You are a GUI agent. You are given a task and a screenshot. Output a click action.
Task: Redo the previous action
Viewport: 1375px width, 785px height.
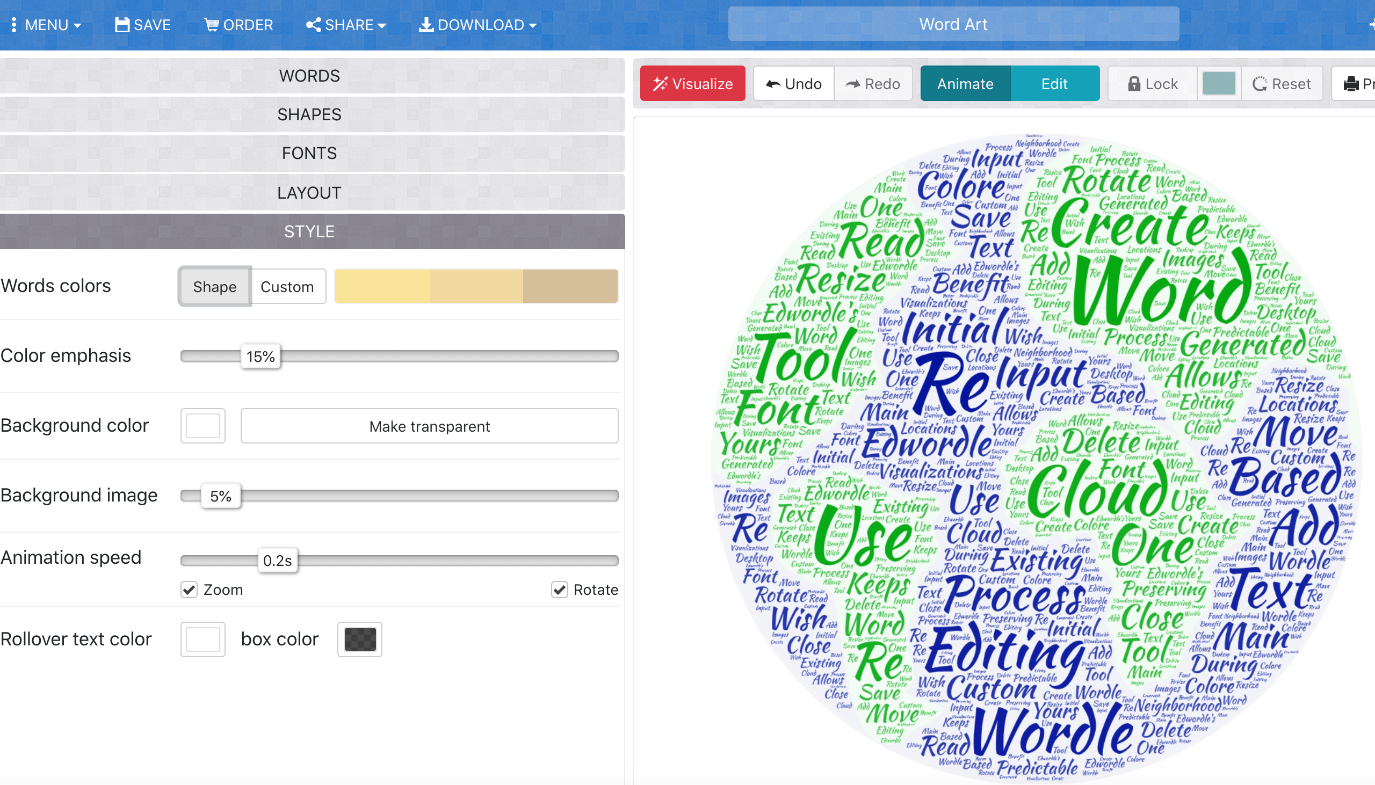click(873, 84)
